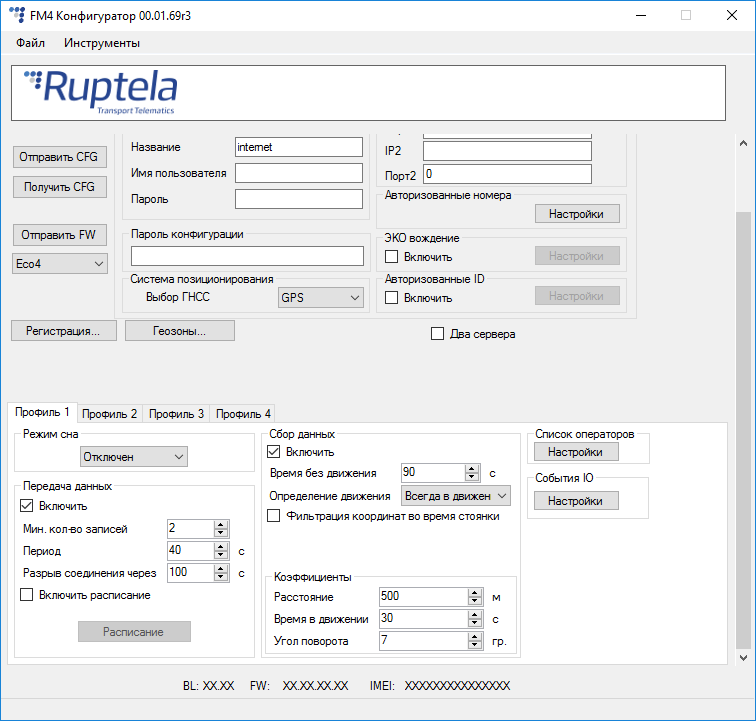Open the Eco4 device type dropdown
Image resolution: width=756 pixels, height=721 pixels.
pos(59,263)
